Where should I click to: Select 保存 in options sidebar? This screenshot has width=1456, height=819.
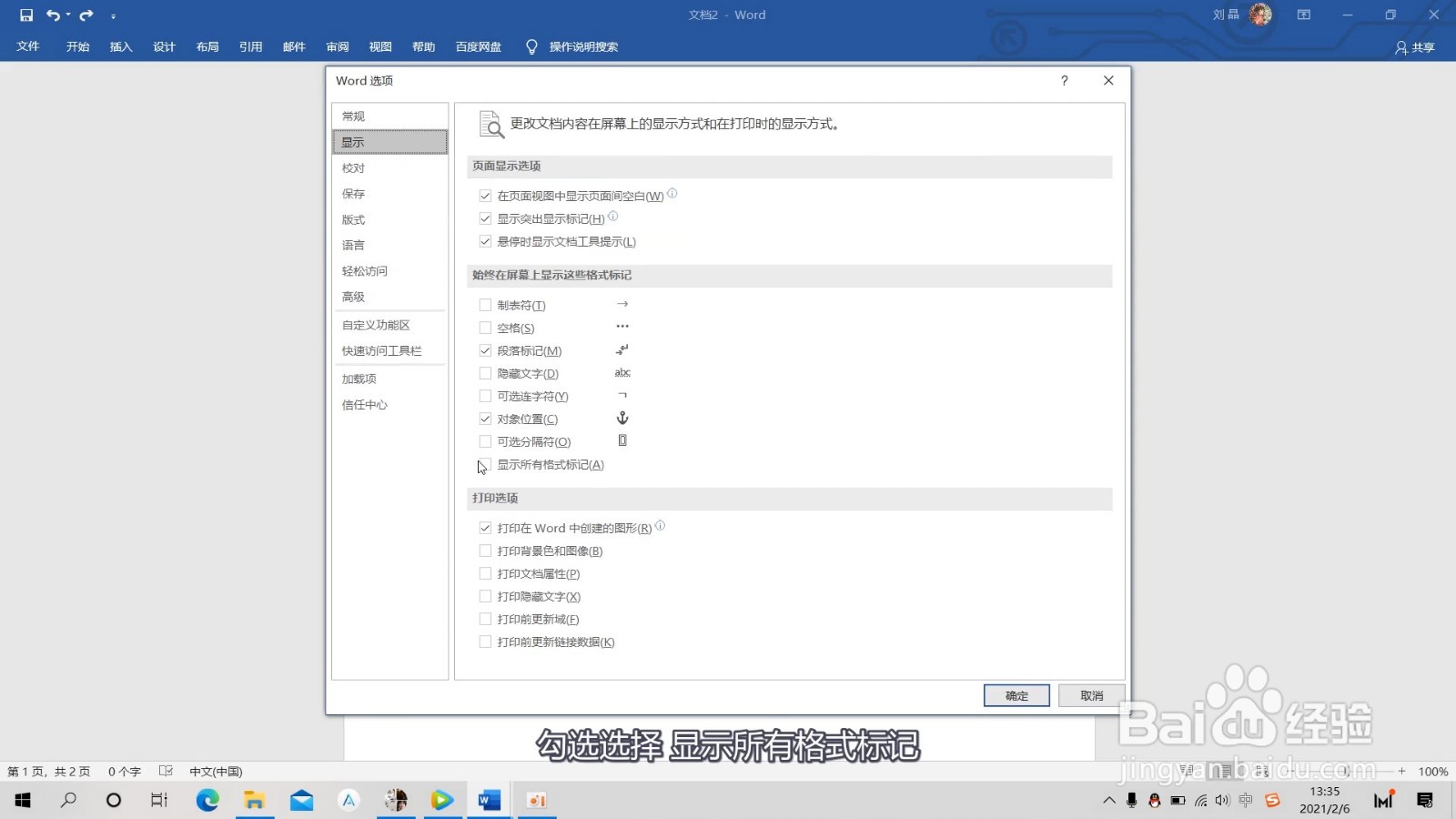[389, 194]
